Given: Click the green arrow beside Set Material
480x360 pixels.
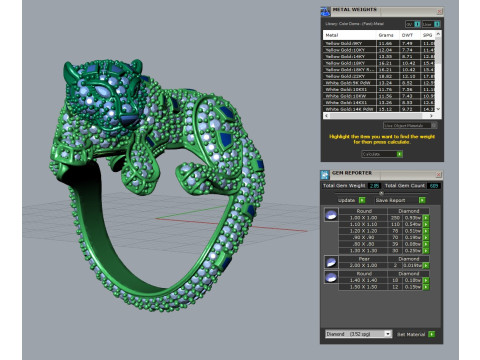Looking at the screenshot, I should point(431,334).
